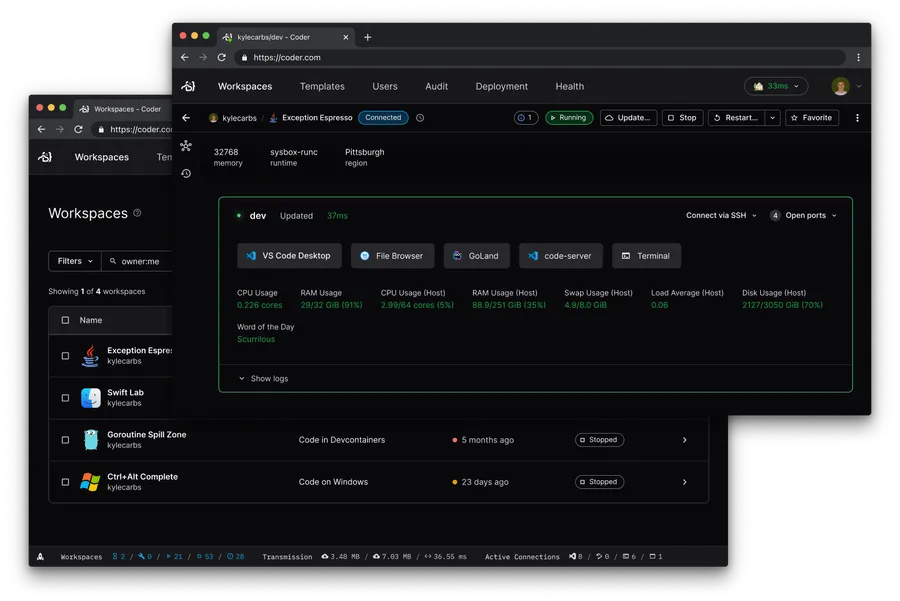Toggle the Favorite star button
900x601 pixels.
[x=812, y=118]
